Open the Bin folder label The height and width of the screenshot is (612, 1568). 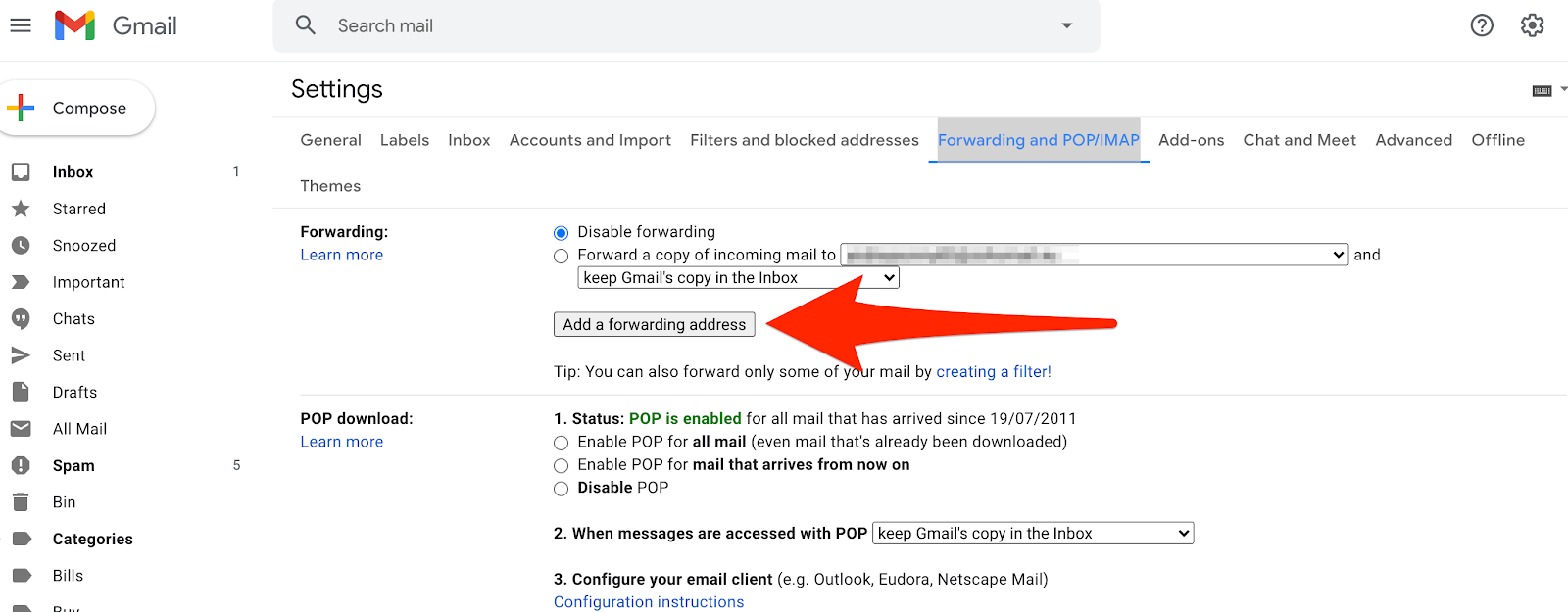coord(64,502)
